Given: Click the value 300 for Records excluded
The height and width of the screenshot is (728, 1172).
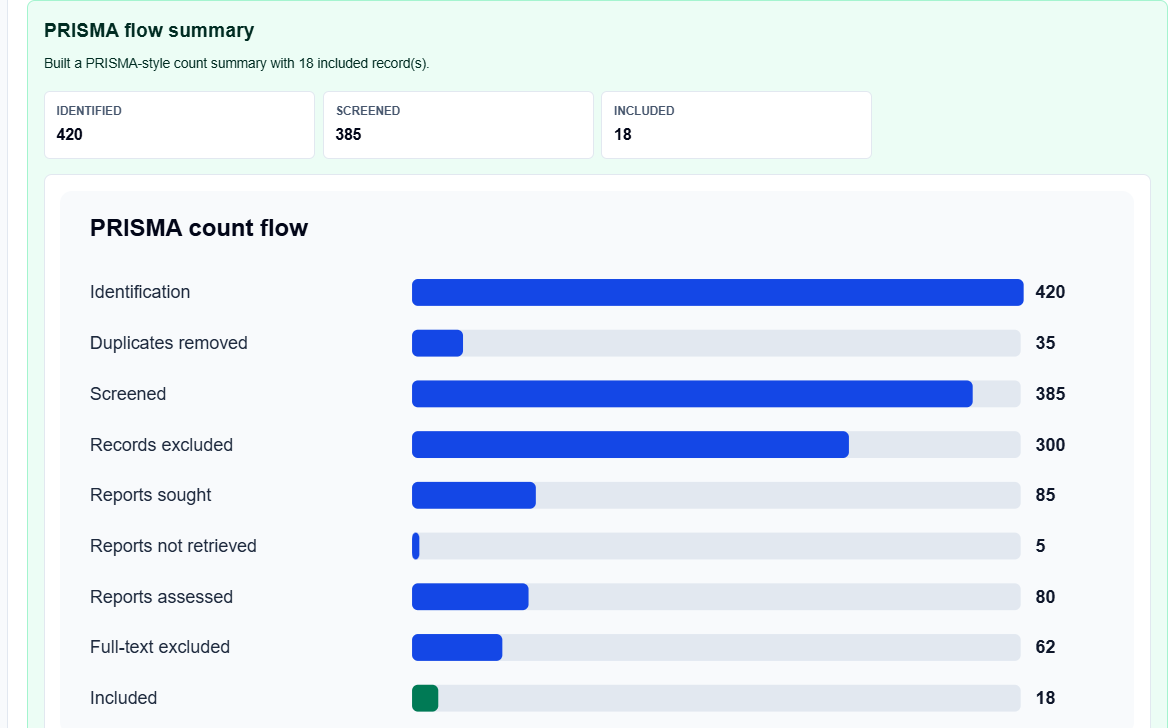Looking at the screenshot, I should (x=1050, y=445).
